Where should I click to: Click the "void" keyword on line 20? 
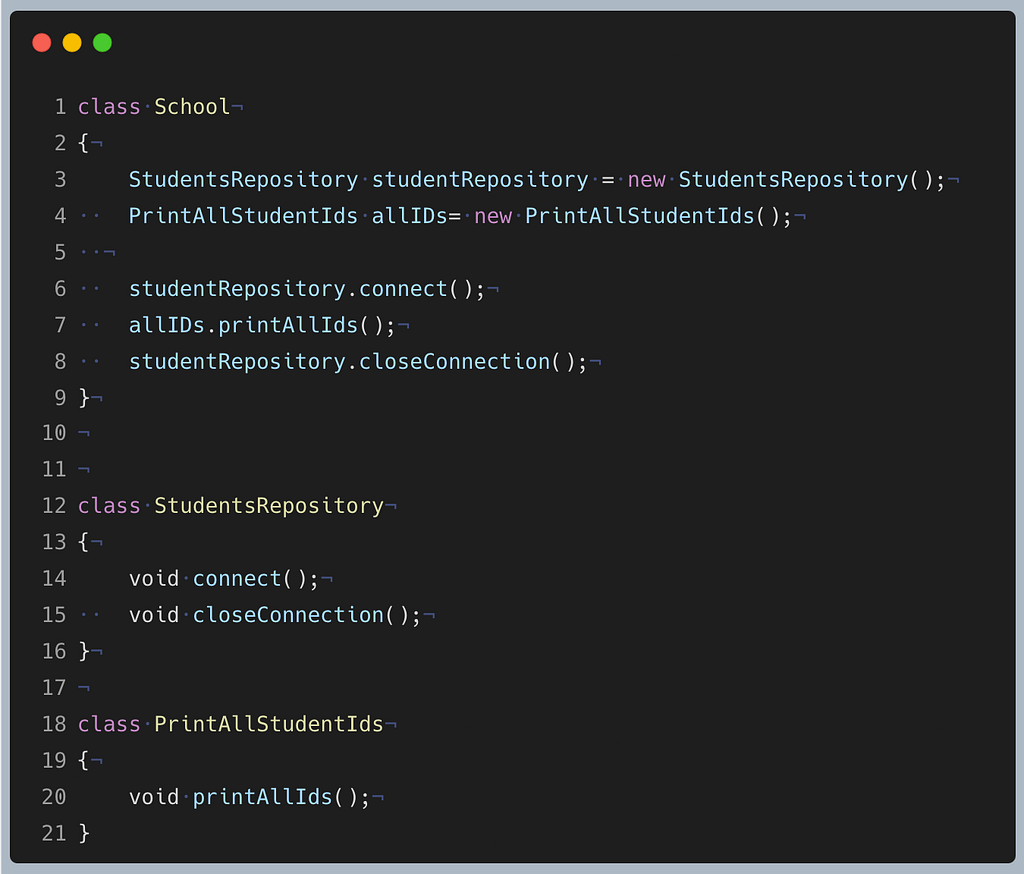coord(154,797)
